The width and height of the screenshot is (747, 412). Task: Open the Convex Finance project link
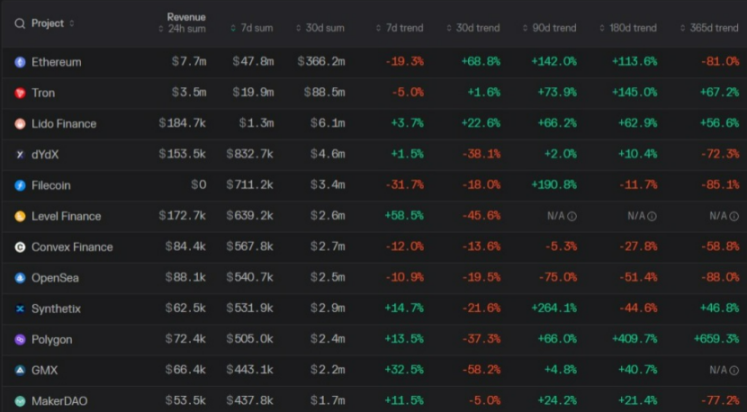coord(72,247)
